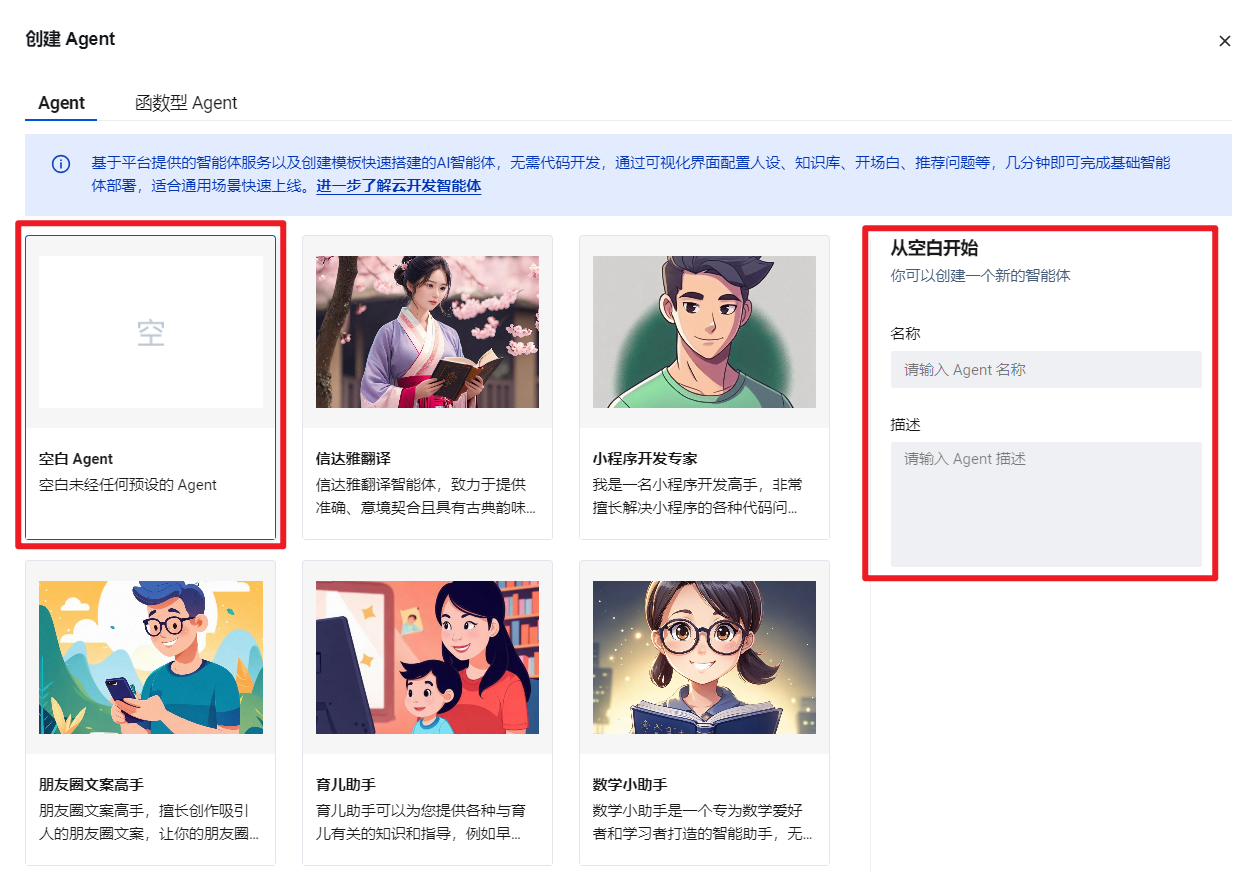Click the 朋友圈文案高手，擅长创作 description text
This screenshot has width=1258, height=872.
pos(151,821)
